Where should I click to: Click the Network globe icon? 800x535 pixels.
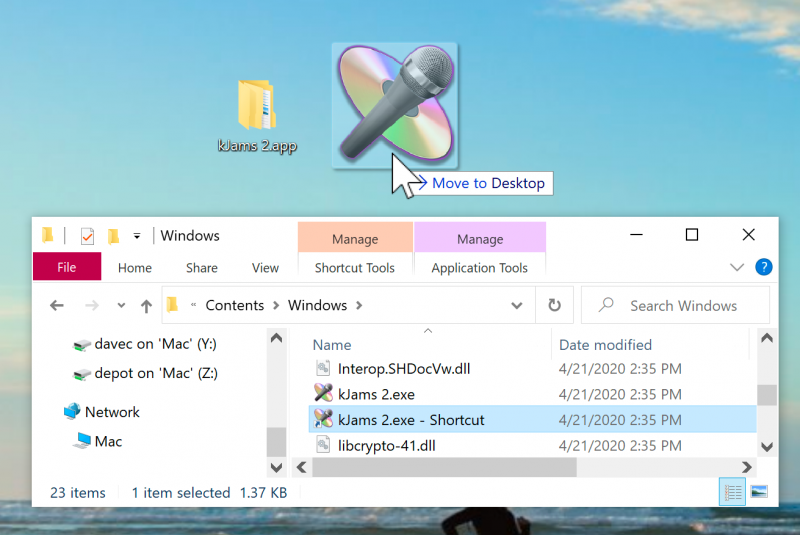click(x=72, y=411)
